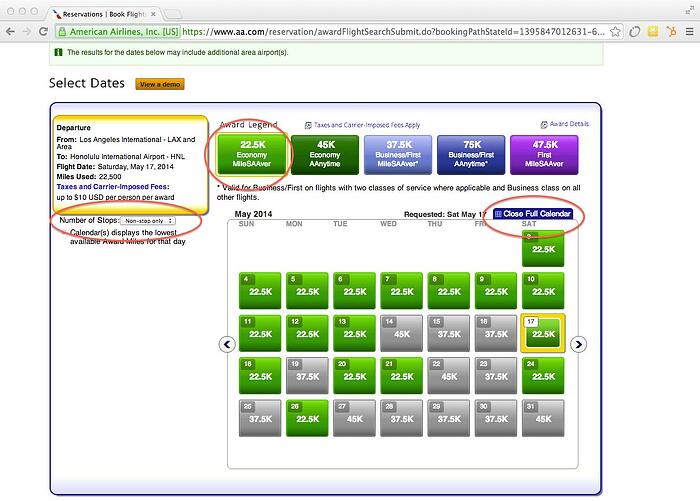
Task: Click the next month arrow on calendar
Action: (577, 344)
